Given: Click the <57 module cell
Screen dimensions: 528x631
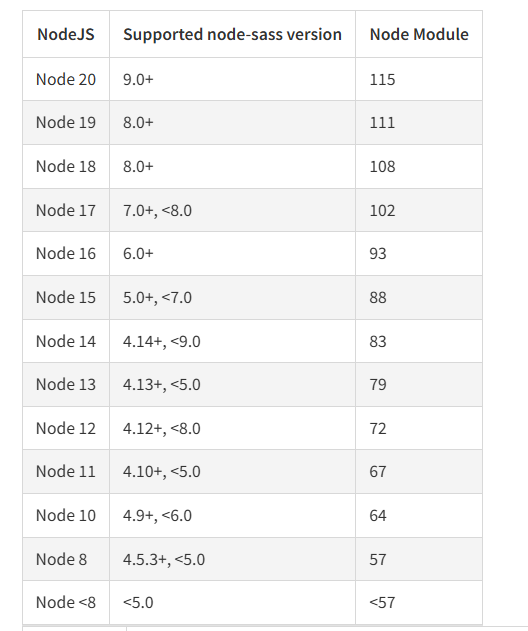Looking at the screenshot, I should click(419, 602).
